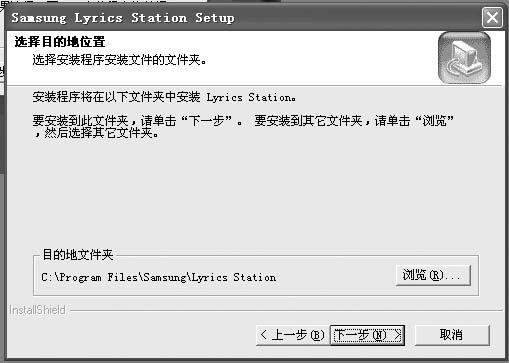The height and width of the screenshot is (363, 509).
Task: Click the instruction paragraph starting with 要安装到此文件夹
Action: point(243,127)
